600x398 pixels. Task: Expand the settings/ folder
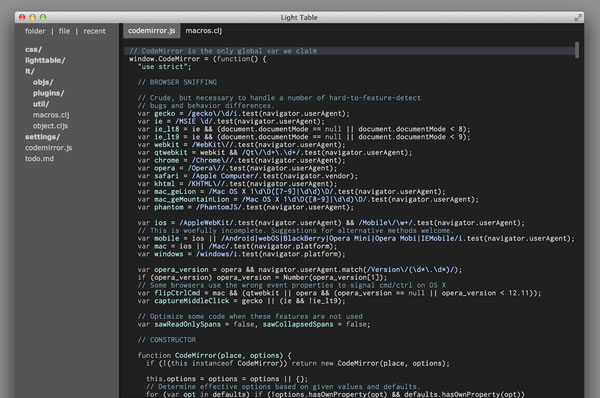[42, 137]
